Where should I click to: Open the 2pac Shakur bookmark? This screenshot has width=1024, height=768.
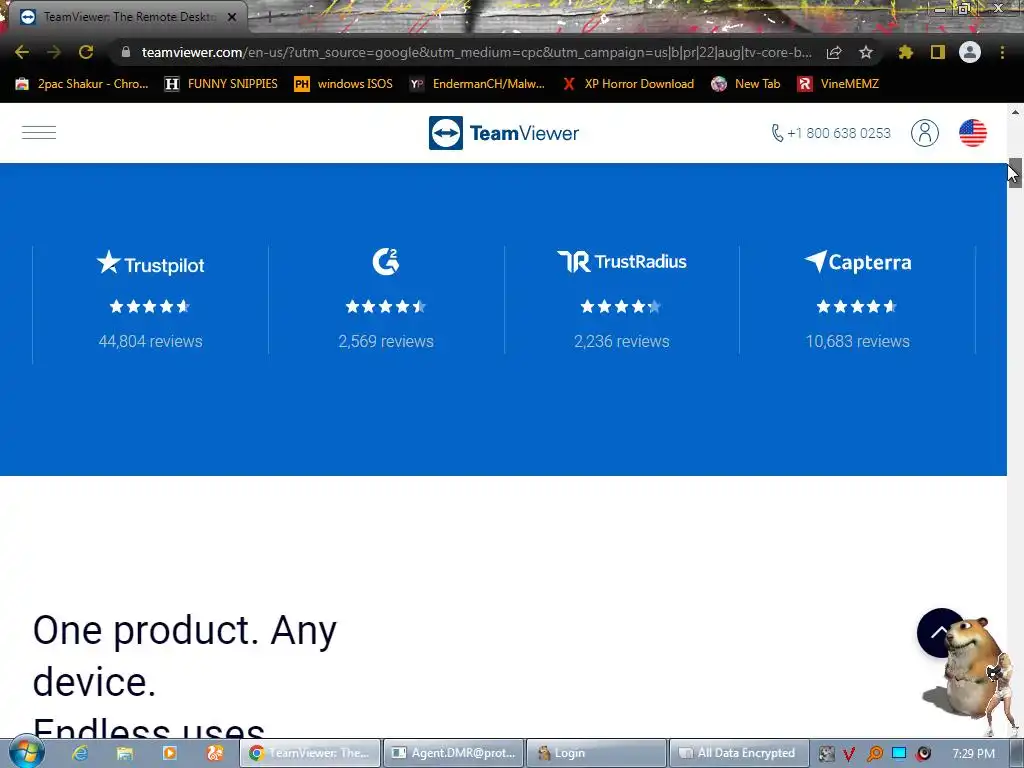(82, 84)
